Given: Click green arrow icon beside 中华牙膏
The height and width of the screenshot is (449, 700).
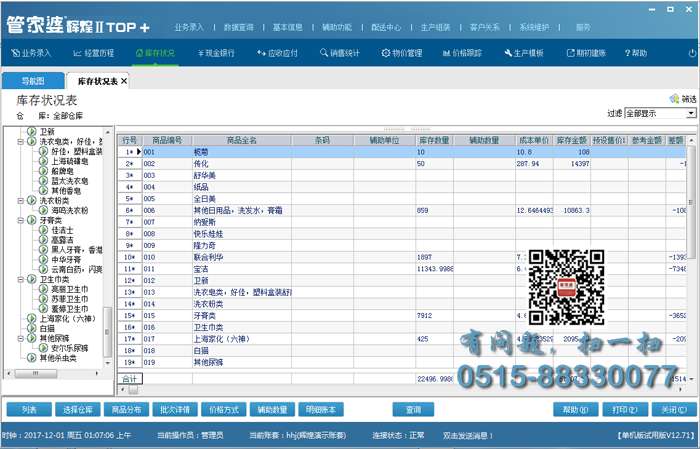Looking at the screenshot, I should point(43,259).
